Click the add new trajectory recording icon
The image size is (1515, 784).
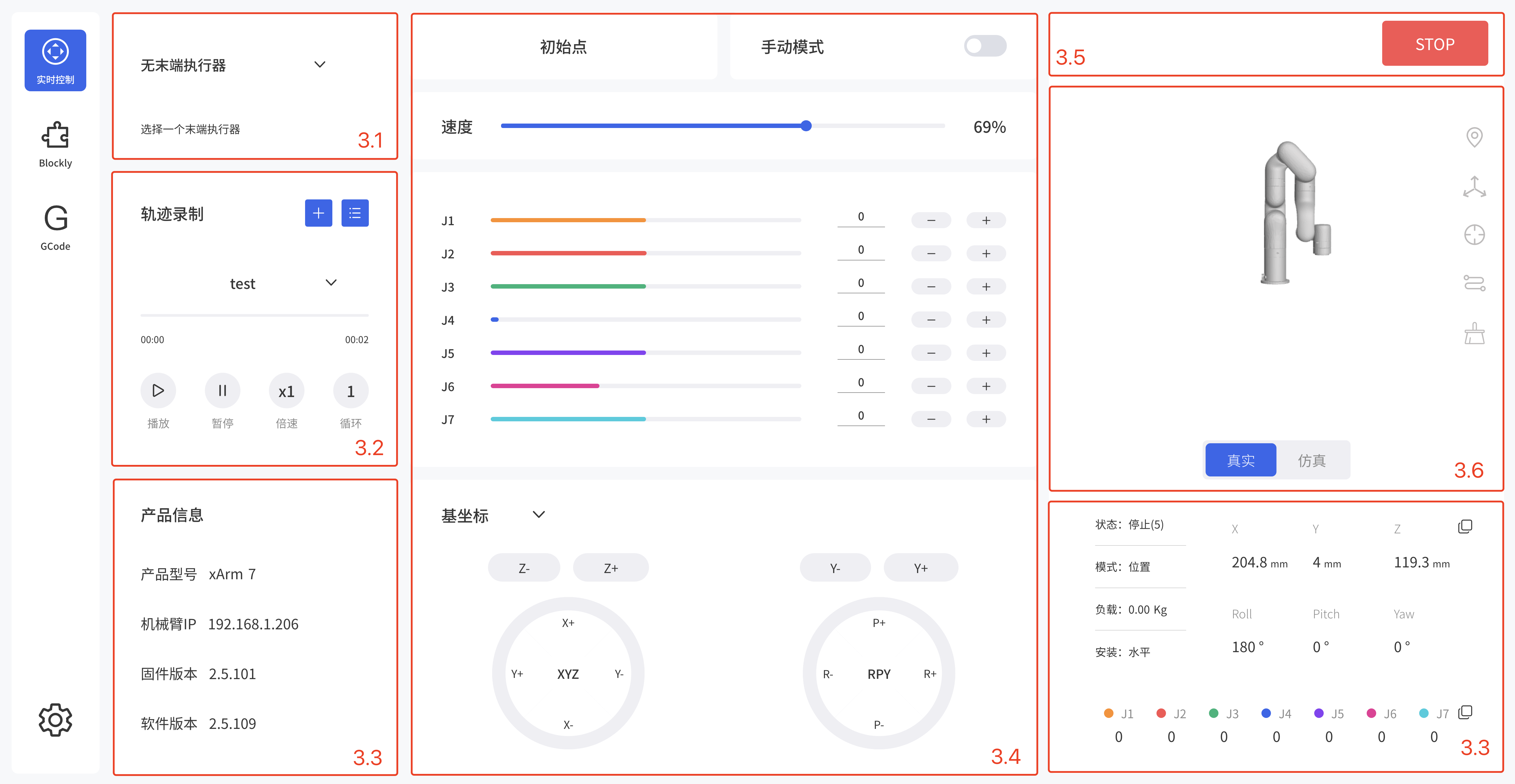tap(318, 213)
